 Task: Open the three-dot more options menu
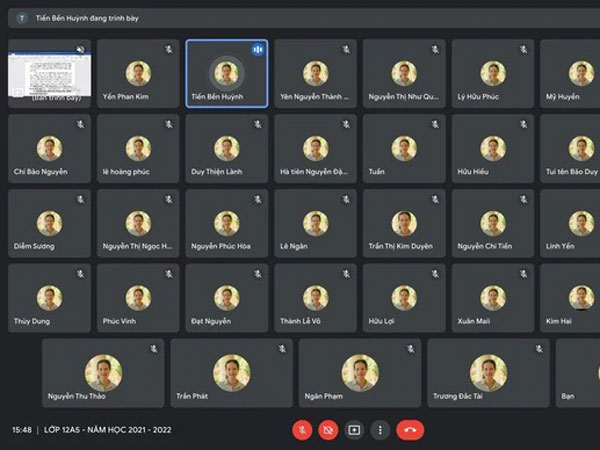[x=380, y=430]
